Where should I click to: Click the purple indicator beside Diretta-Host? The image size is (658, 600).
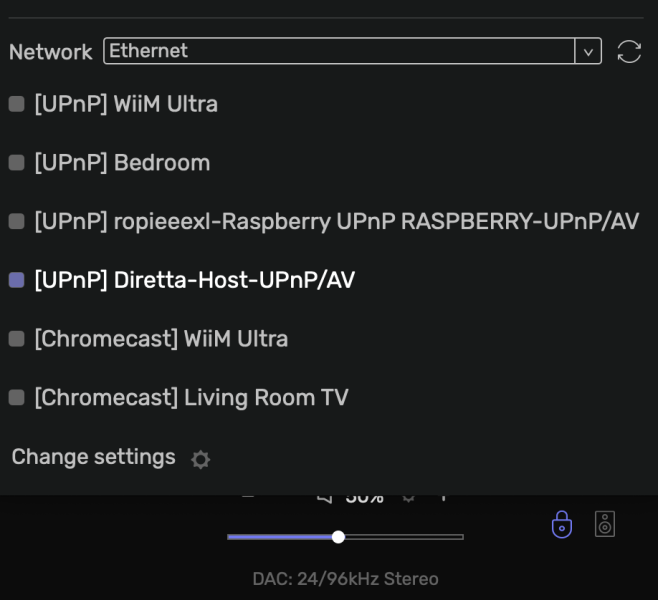tap(16, 280)
